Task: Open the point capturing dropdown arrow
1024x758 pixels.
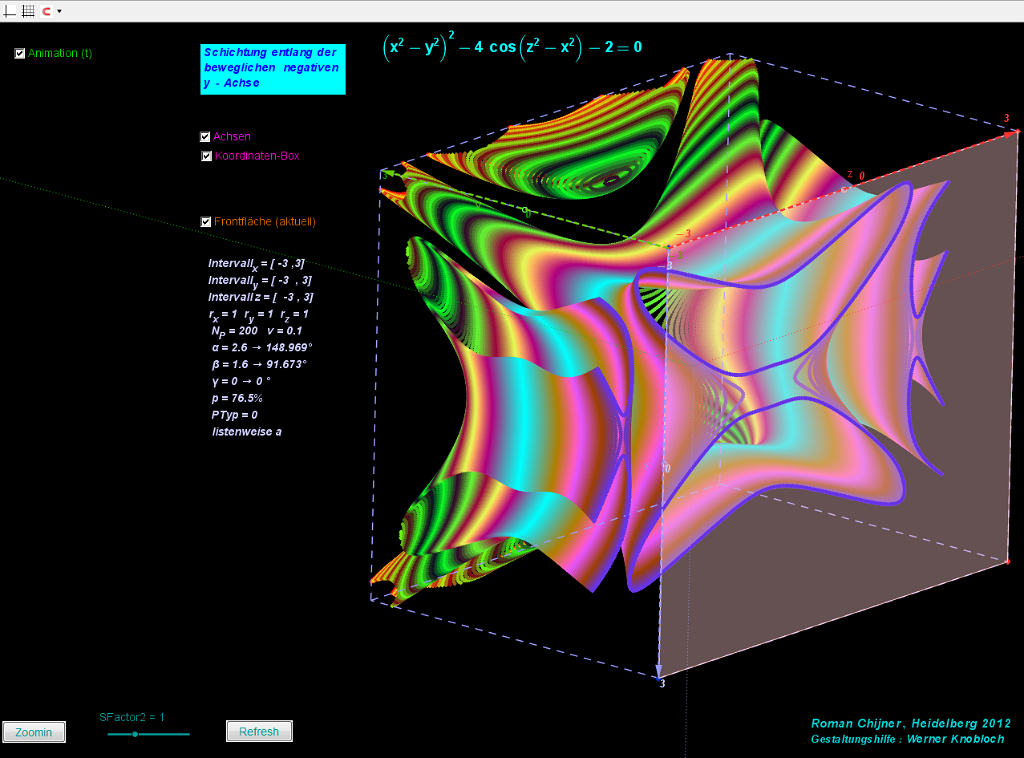Action: point(59,11)
